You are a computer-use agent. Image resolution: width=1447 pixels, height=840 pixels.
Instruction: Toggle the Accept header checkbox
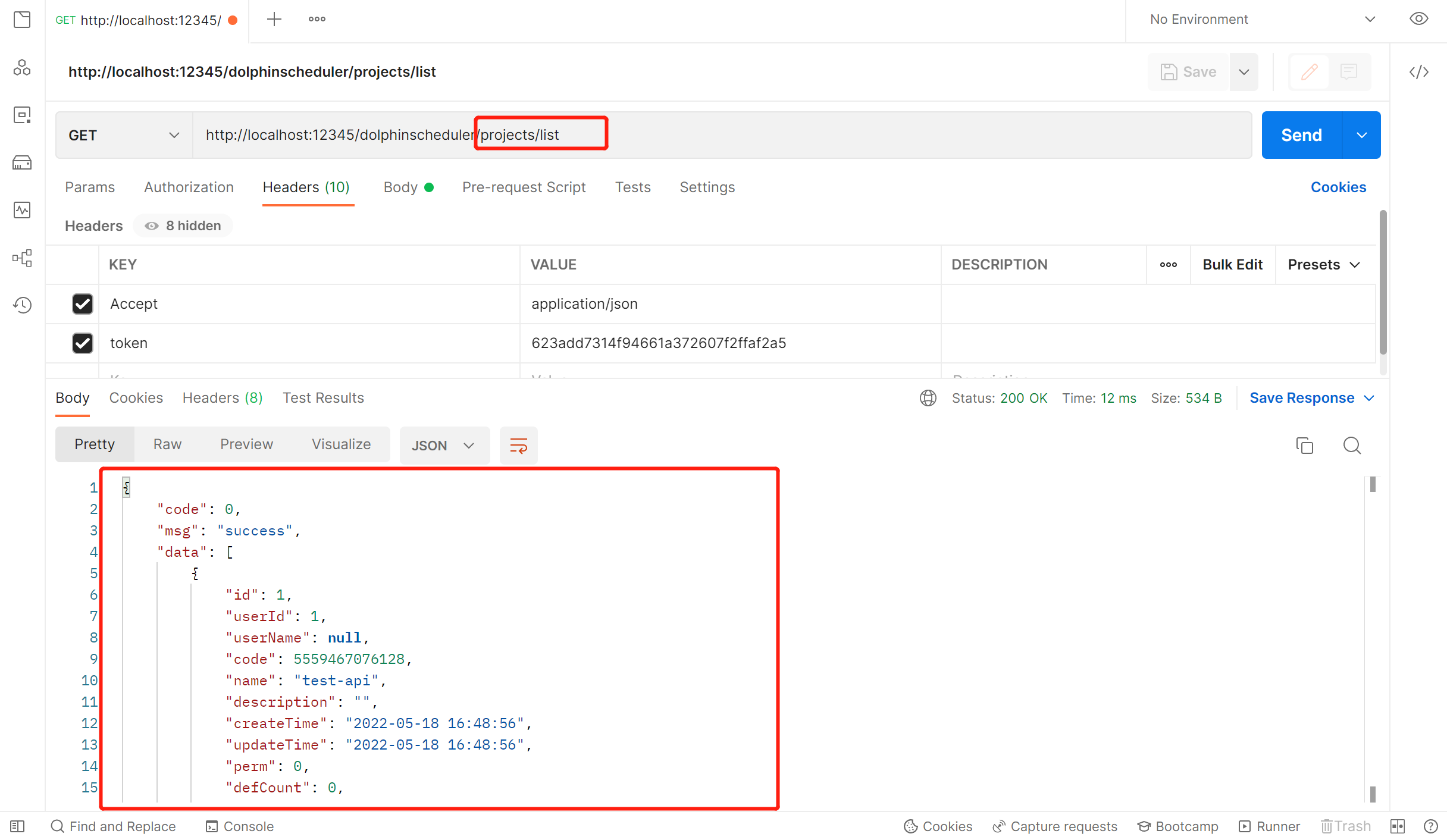point(83,303)
